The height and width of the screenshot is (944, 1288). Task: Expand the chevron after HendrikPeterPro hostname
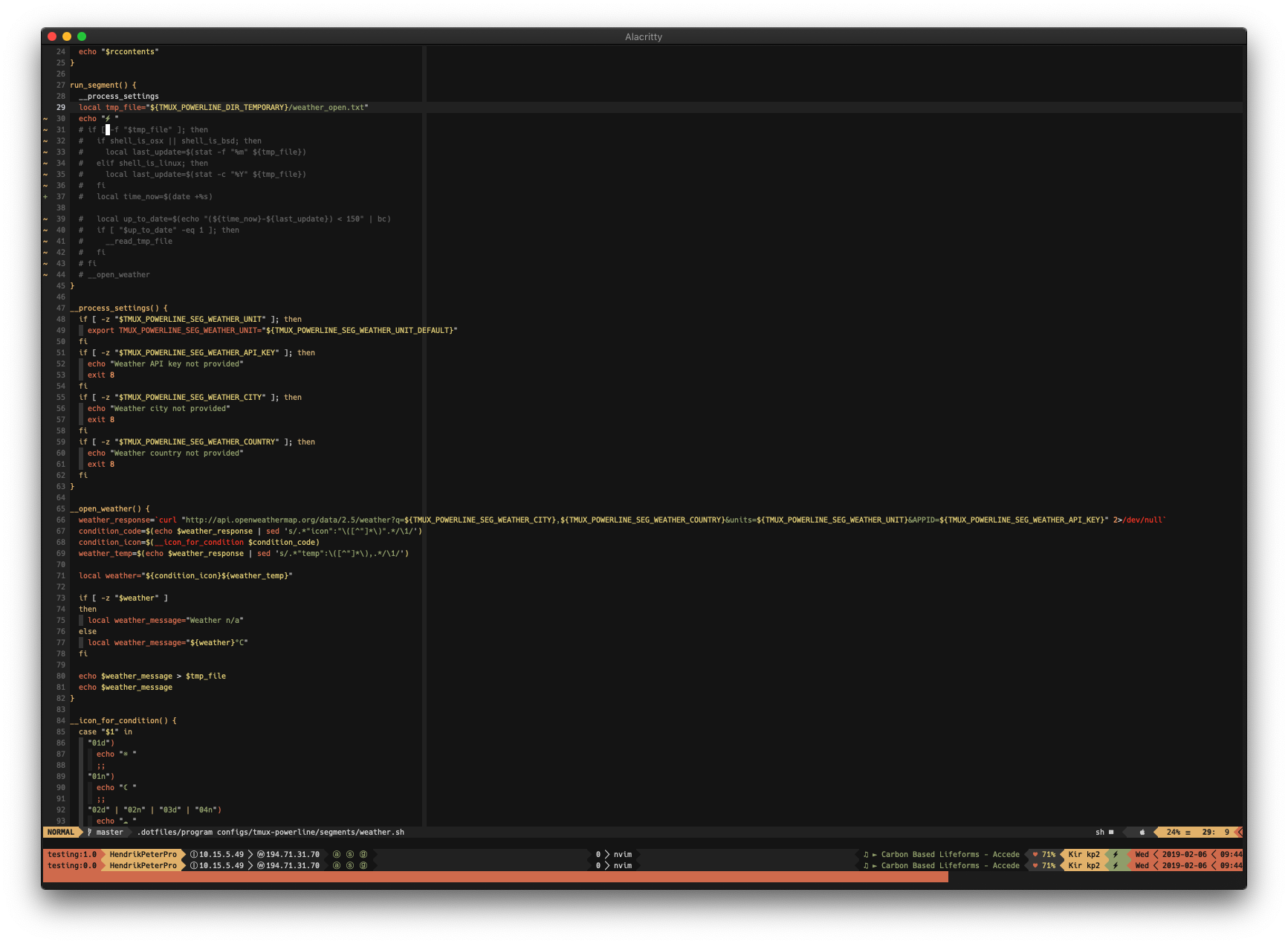(x=184, y=853)
